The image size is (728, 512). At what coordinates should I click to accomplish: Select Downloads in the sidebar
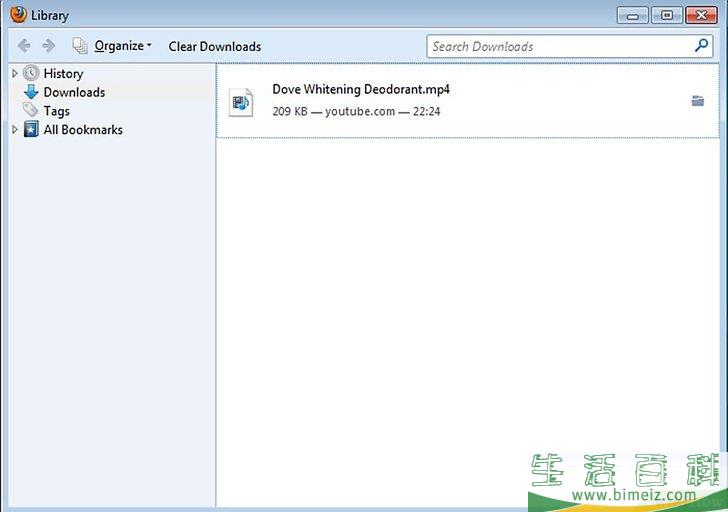74,92
